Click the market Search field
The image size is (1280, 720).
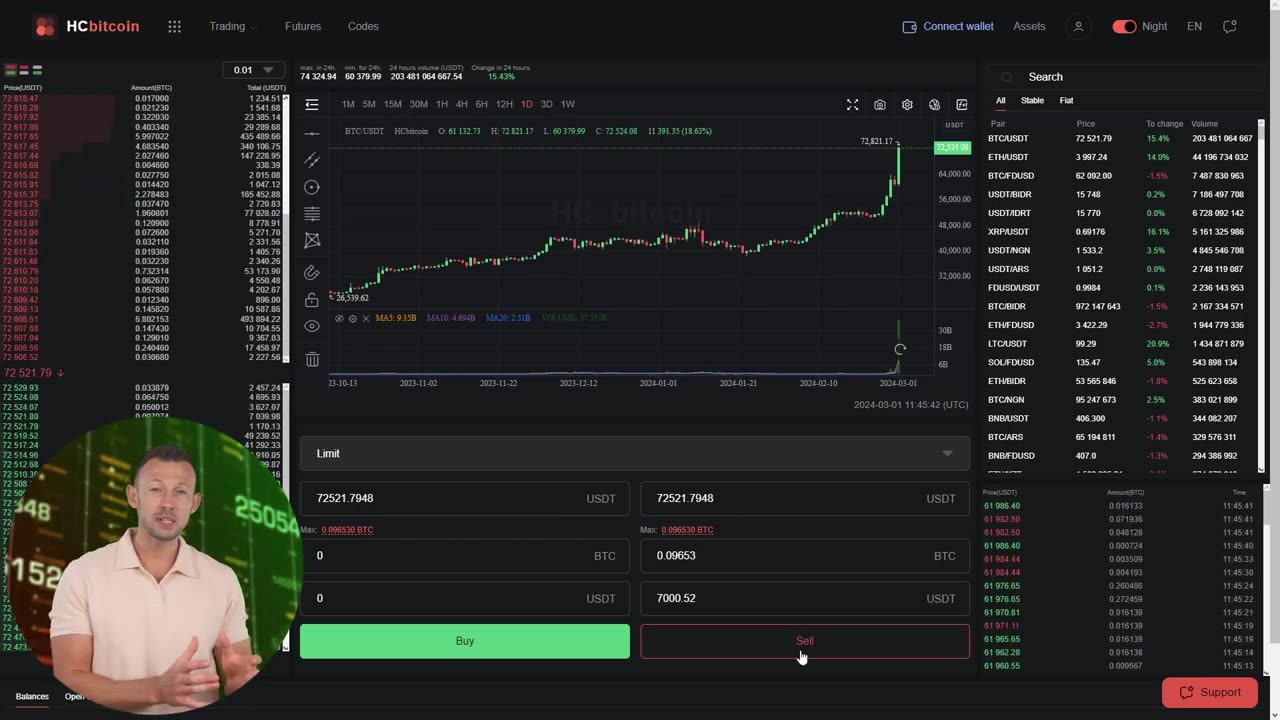(x=1127, y=77)
